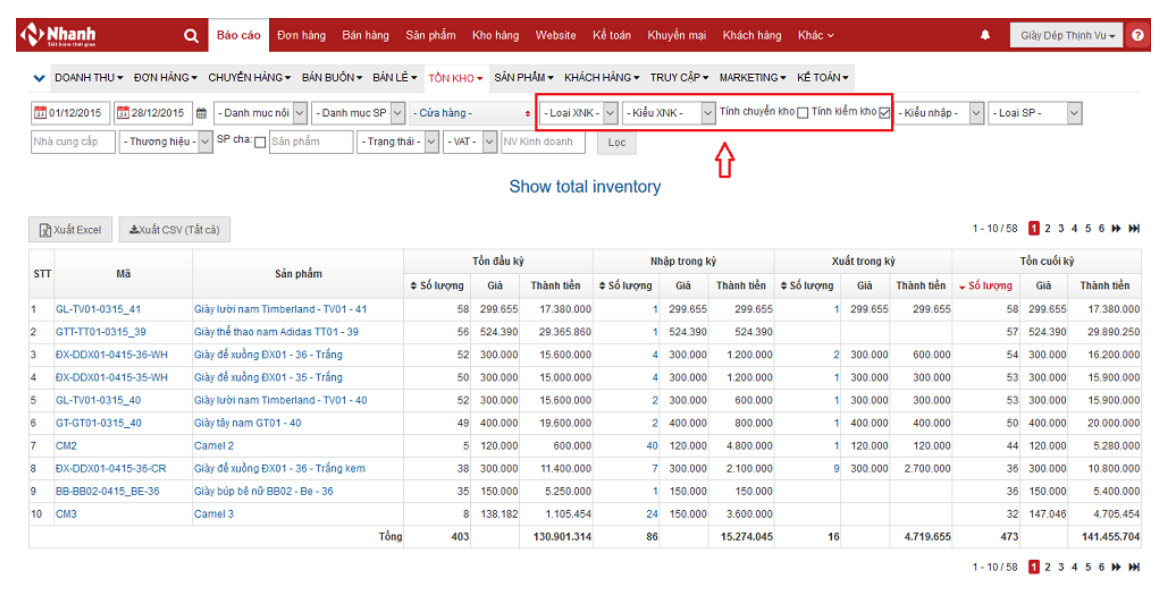Image resolution: width=1170 pixels, height=589 pixels.
Task: Enable Tính chuyển kho checkbox
Action: 803,113
